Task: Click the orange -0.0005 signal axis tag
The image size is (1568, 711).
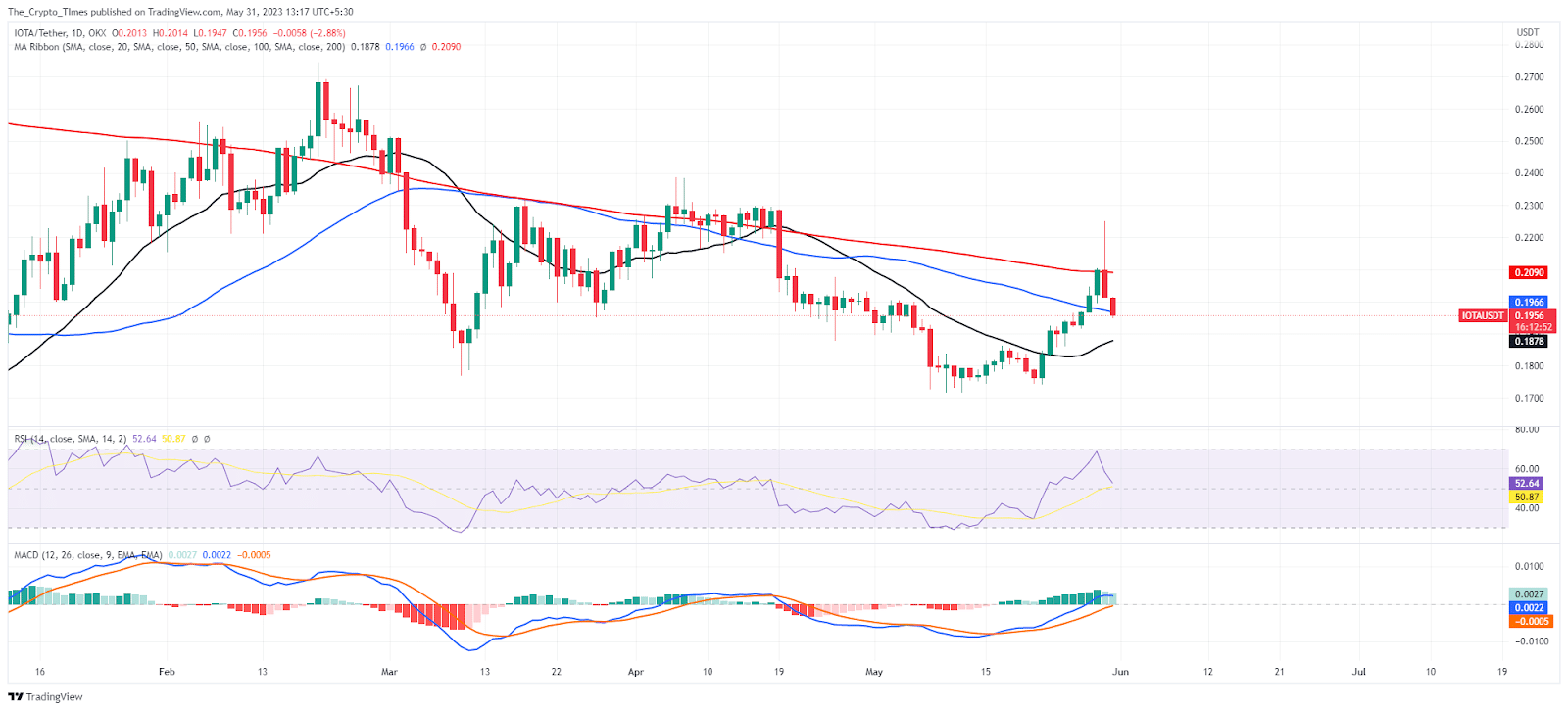Action: click(1530, 621)
